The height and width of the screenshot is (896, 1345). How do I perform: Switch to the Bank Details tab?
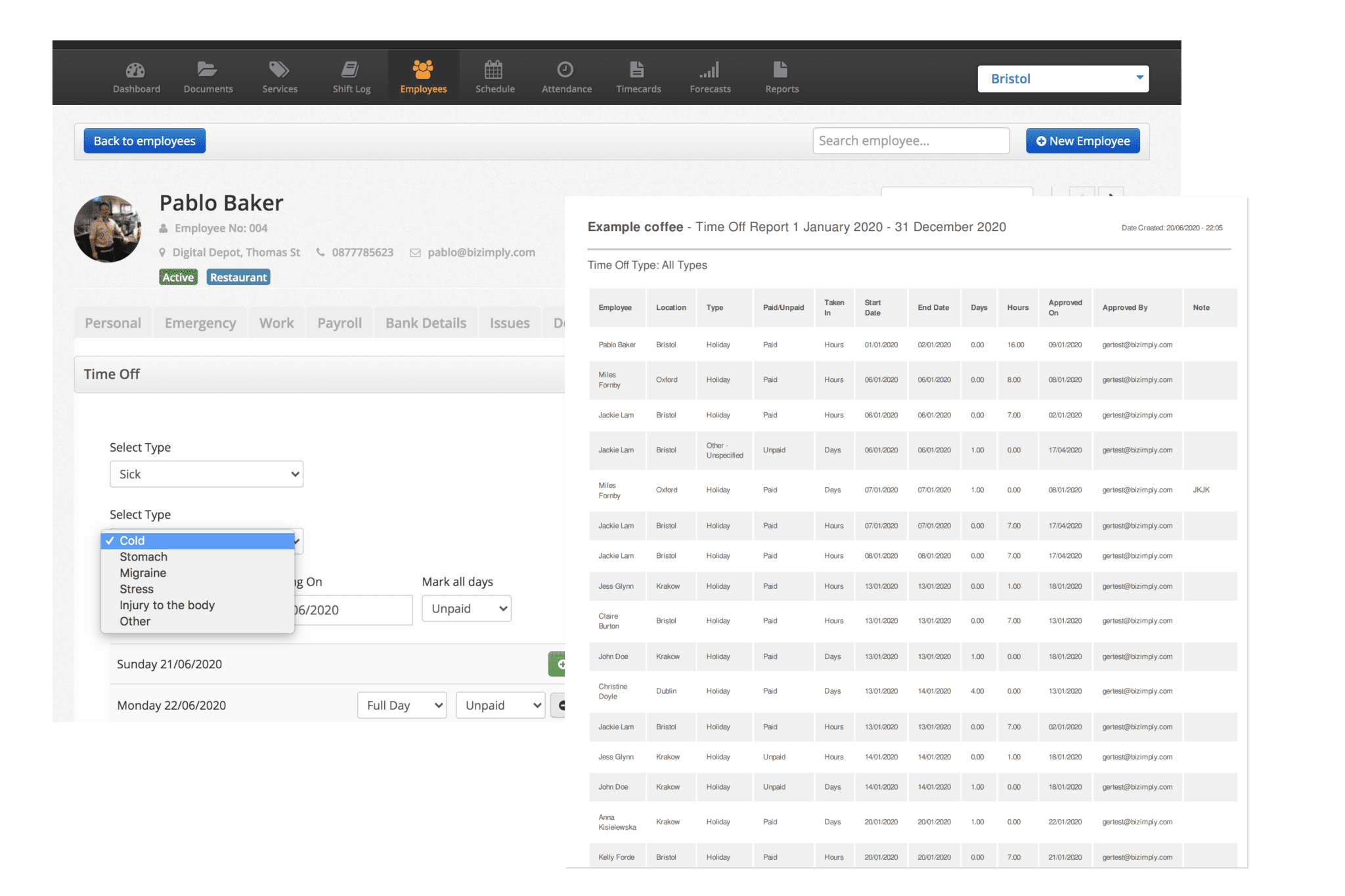pos(424,322)
